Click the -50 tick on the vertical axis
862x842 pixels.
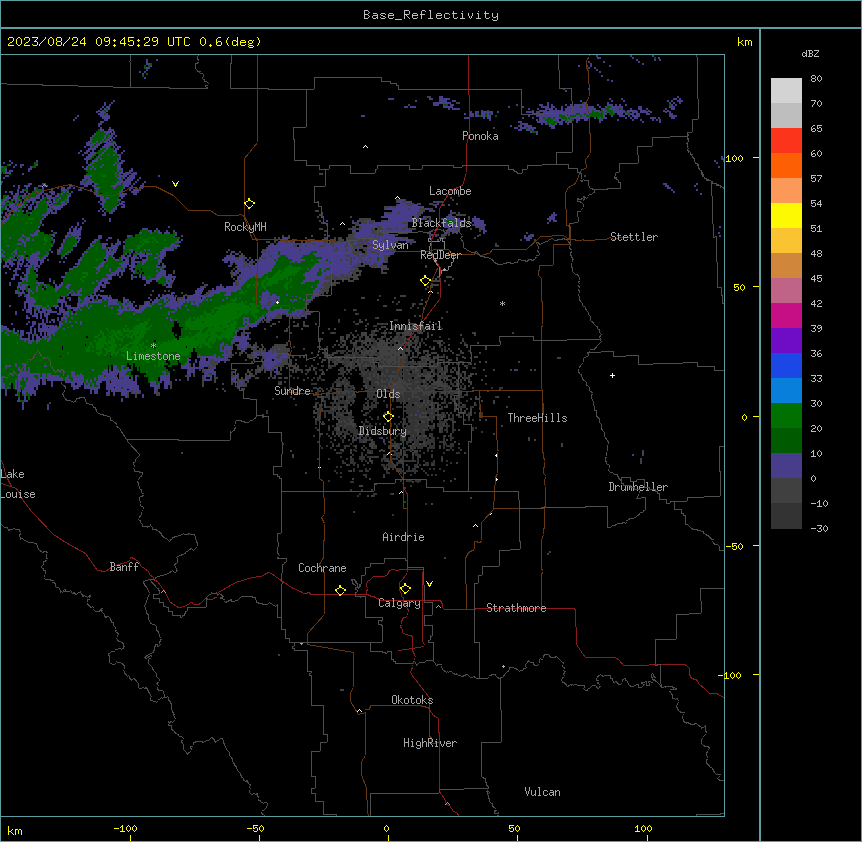734,546
